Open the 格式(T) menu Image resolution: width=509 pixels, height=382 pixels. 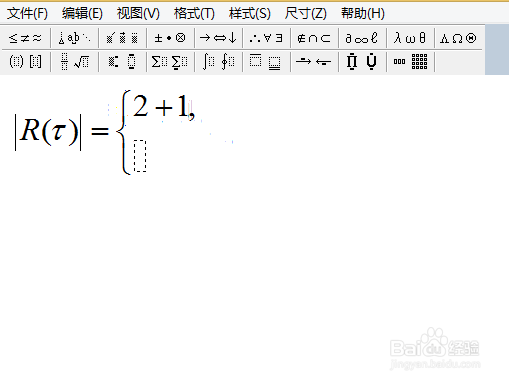[194, 14]
